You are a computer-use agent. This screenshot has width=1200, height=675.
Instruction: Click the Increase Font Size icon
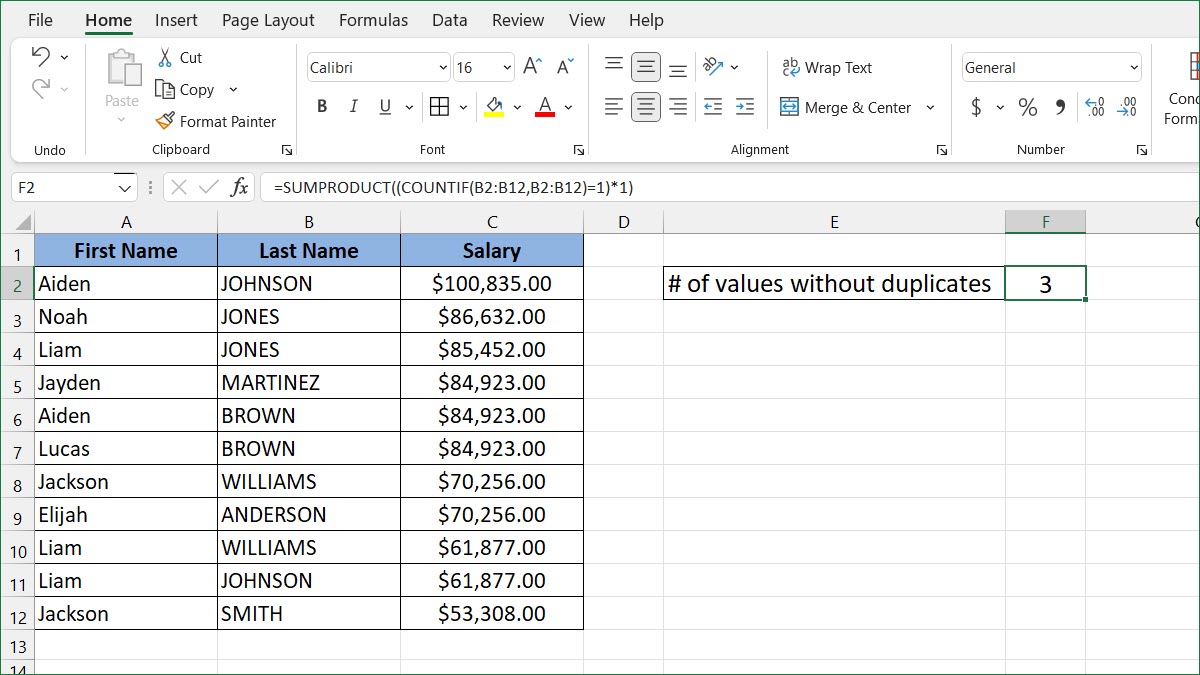pos(531,66)
